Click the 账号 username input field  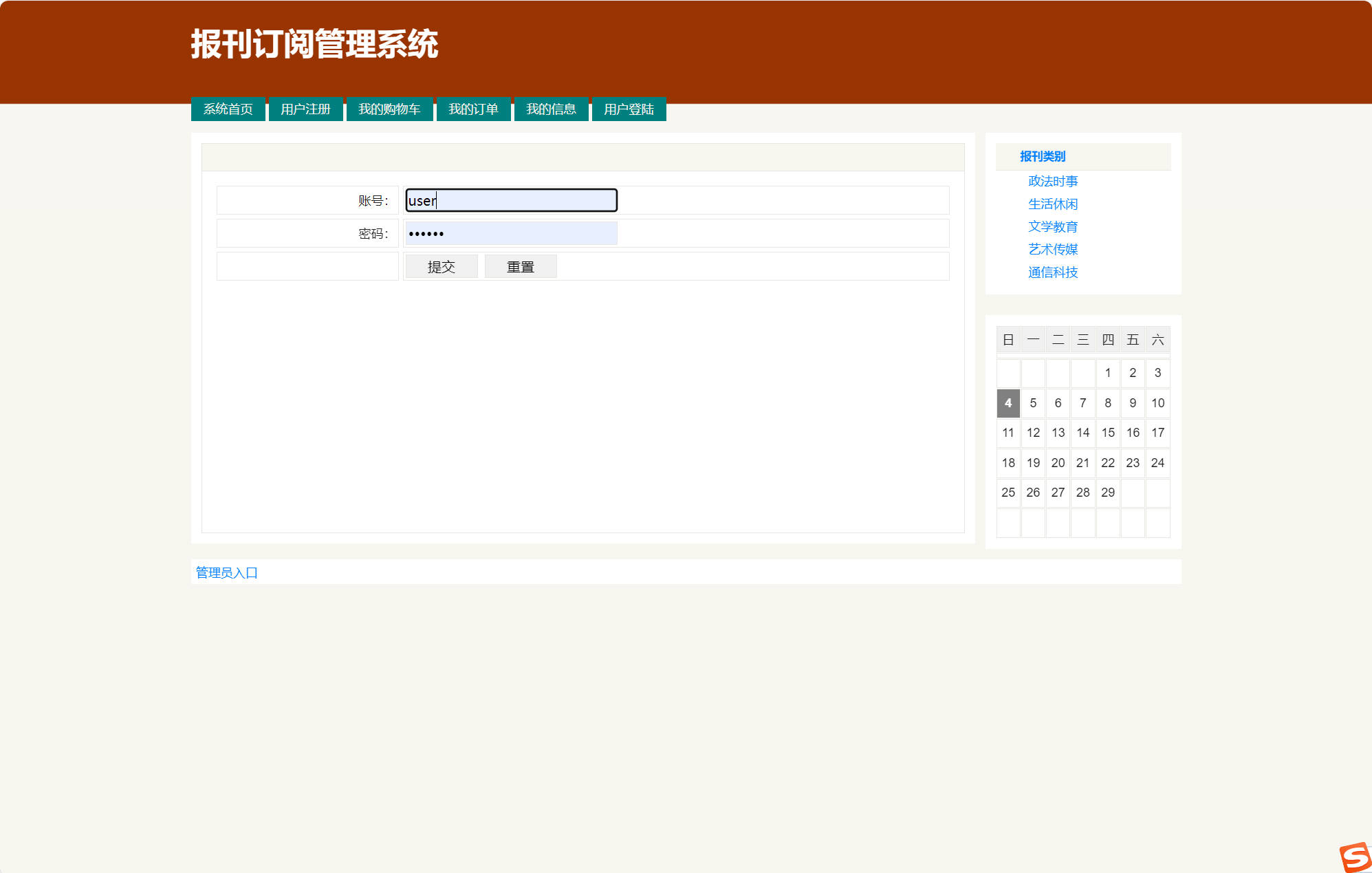(510, 200)
